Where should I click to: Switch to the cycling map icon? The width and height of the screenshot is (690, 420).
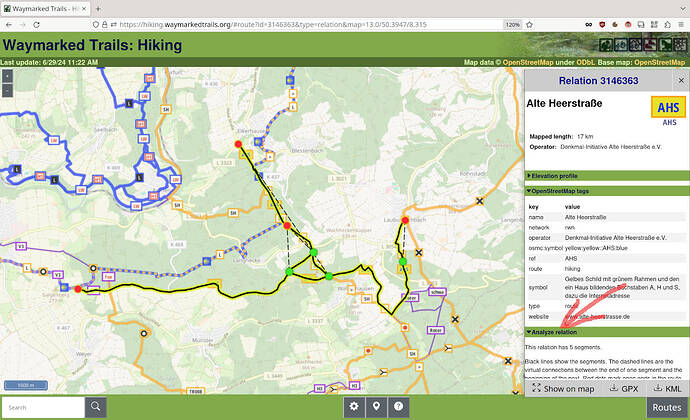621,44
